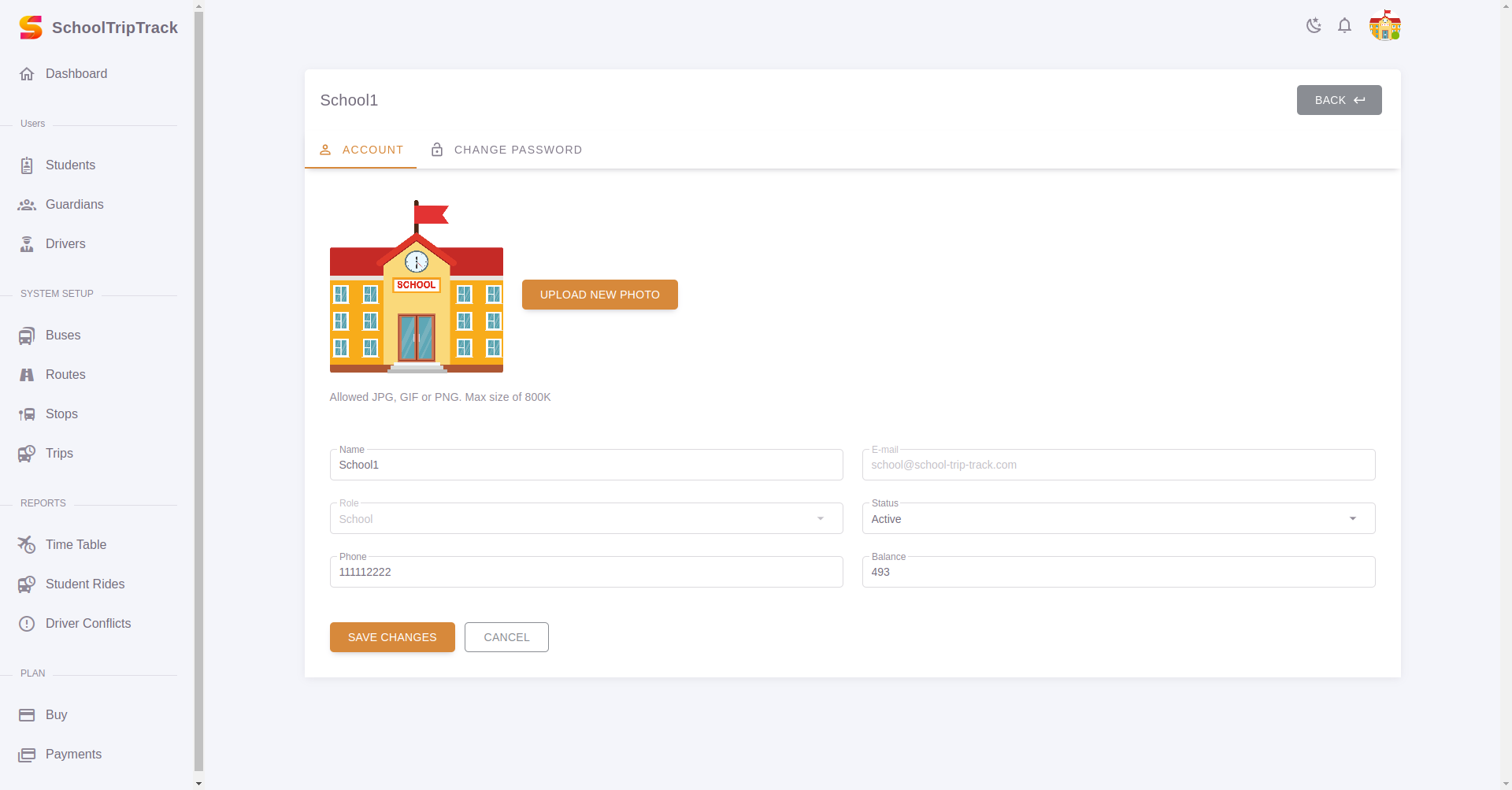
Task: Click the Routes icon under System Setup
Action: (28, 374)
